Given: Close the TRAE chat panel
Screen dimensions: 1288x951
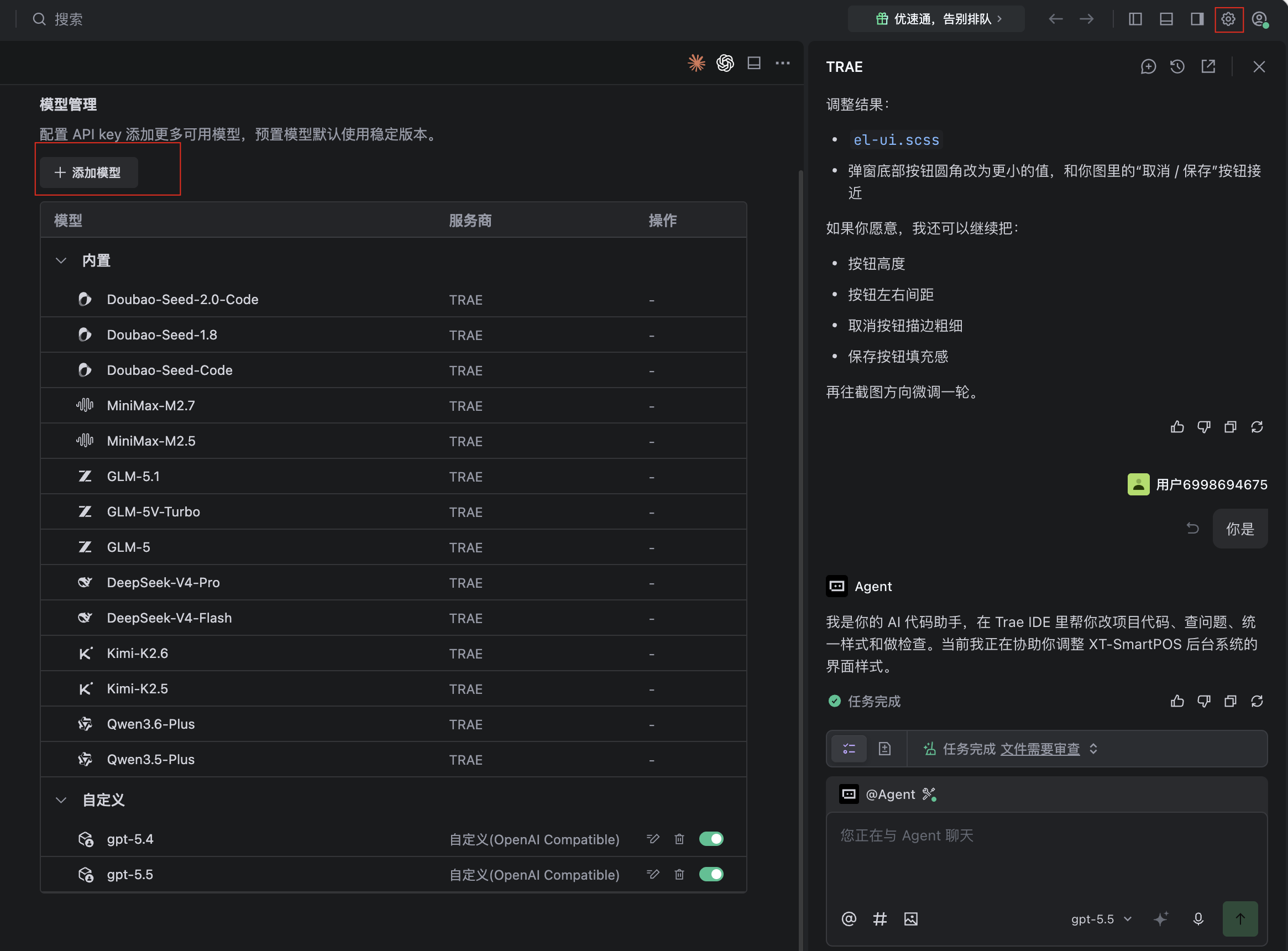Looking at the screenshot, I should (1259, 67).
